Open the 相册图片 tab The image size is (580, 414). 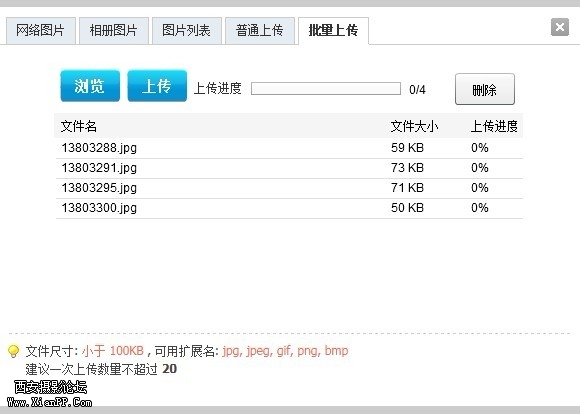[x=114, y=31]
